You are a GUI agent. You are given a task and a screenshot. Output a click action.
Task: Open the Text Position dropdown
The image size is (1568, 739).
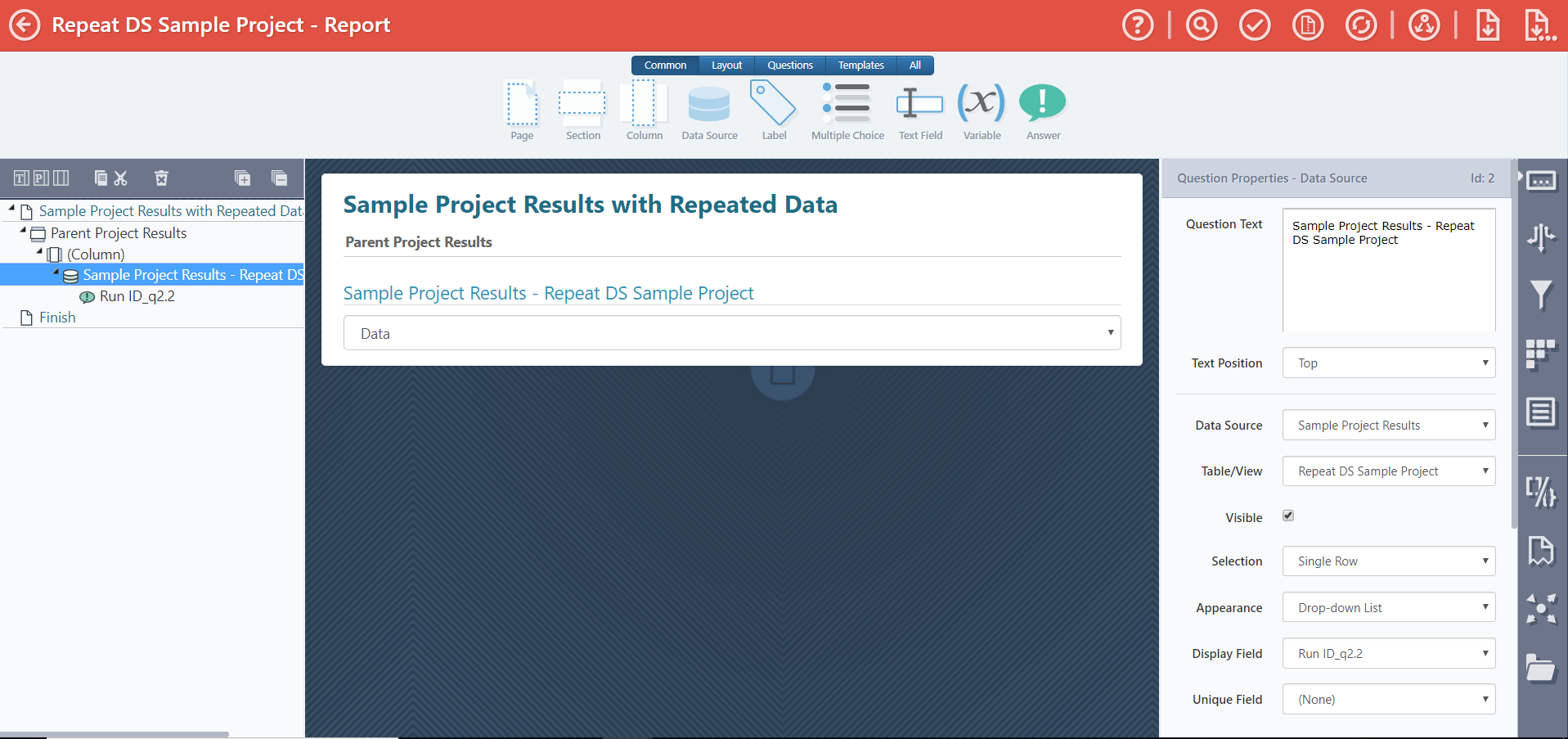1389,363
